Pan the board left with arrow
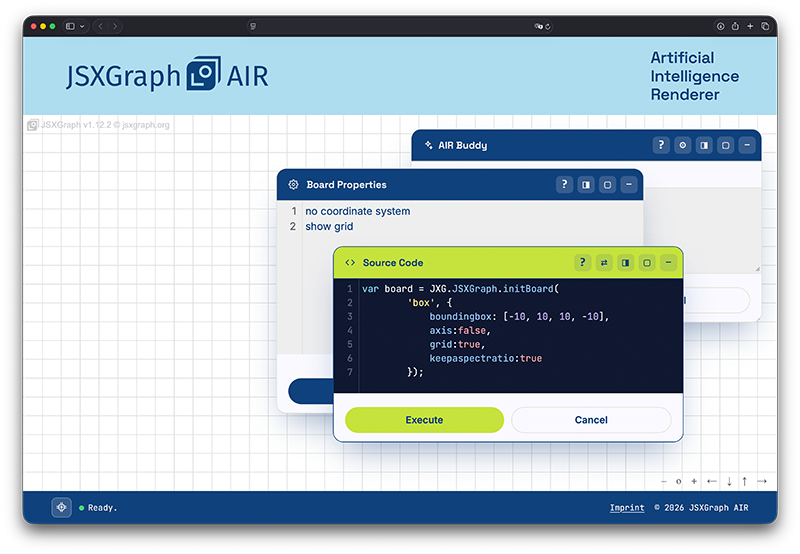Screen dimensions: 800x554 pyautogui.click(x=712, y=481)
